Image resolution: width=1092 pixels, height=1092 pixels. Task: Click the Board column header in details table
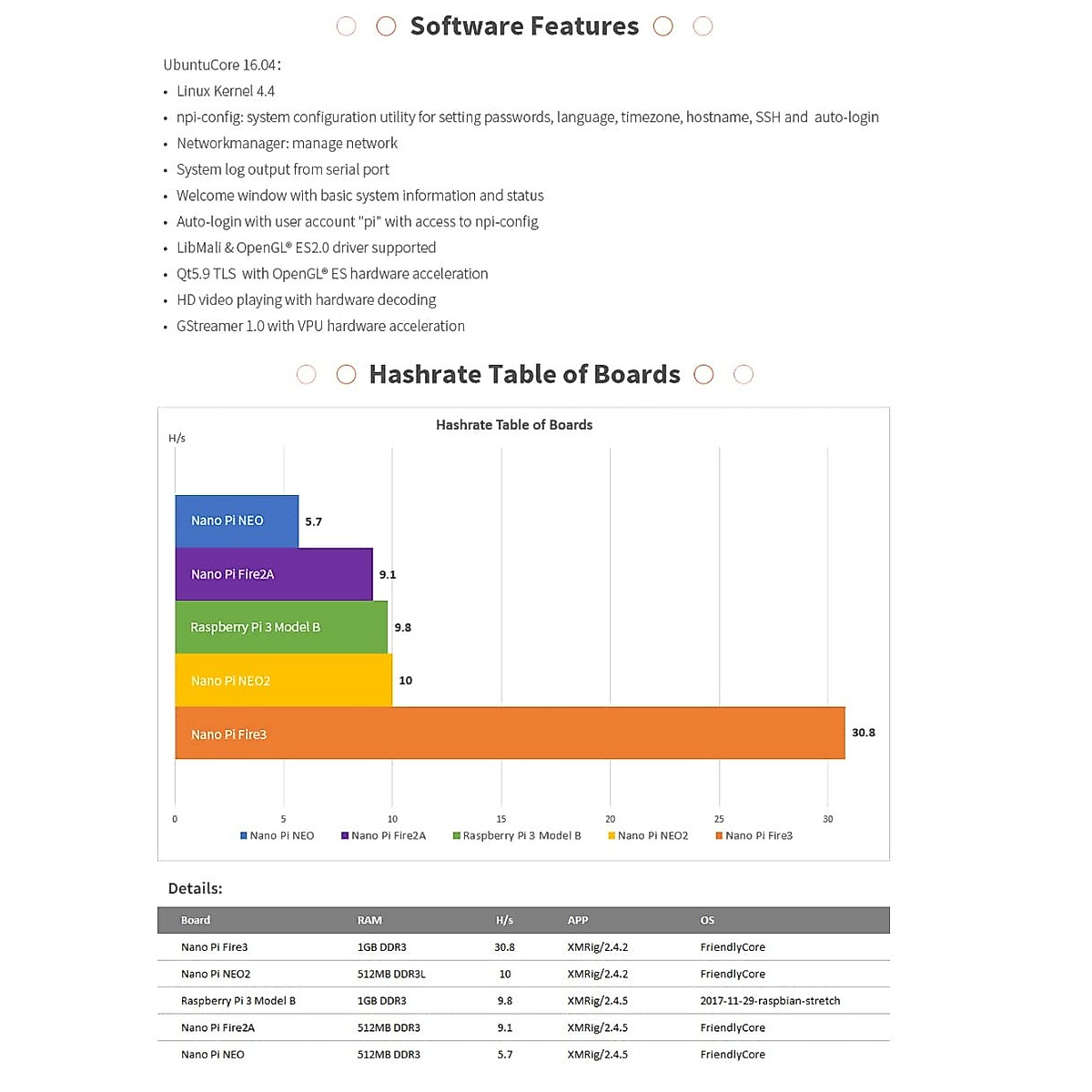(196, 920)
